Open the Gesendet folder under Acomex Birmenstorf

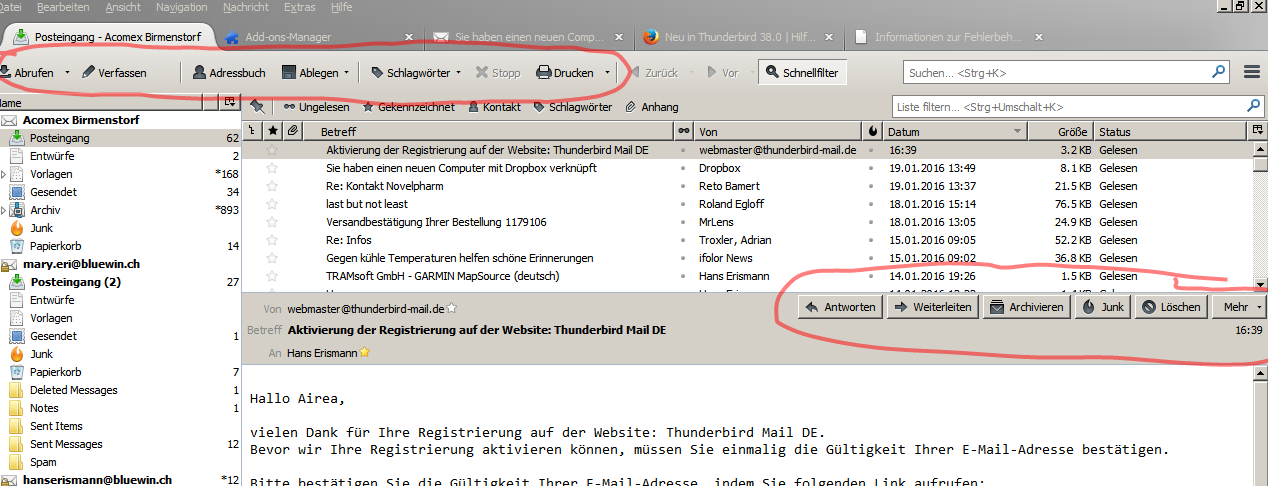pyautogui.click(x=120, y=192)
